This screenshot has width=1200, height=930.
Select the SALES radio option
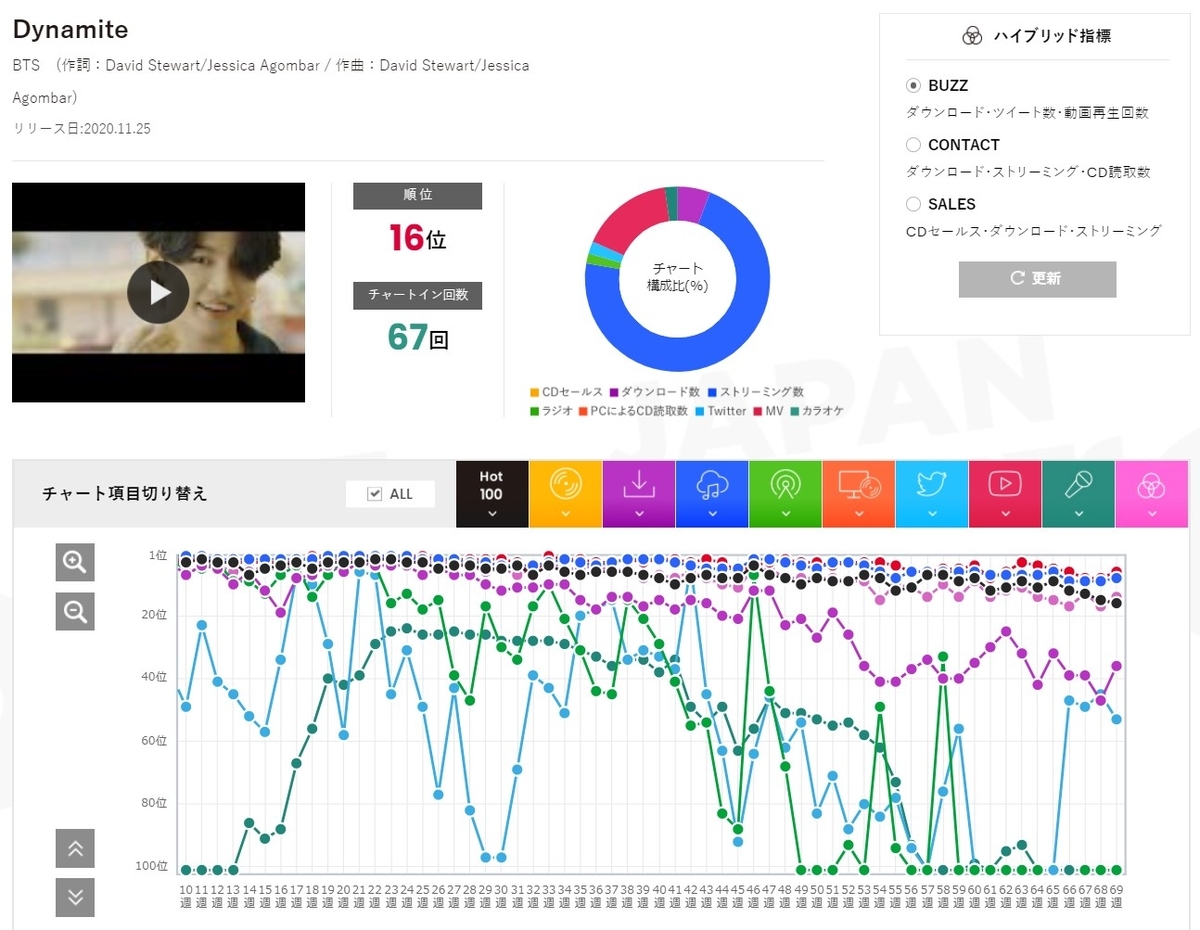(x=913, y=204)
